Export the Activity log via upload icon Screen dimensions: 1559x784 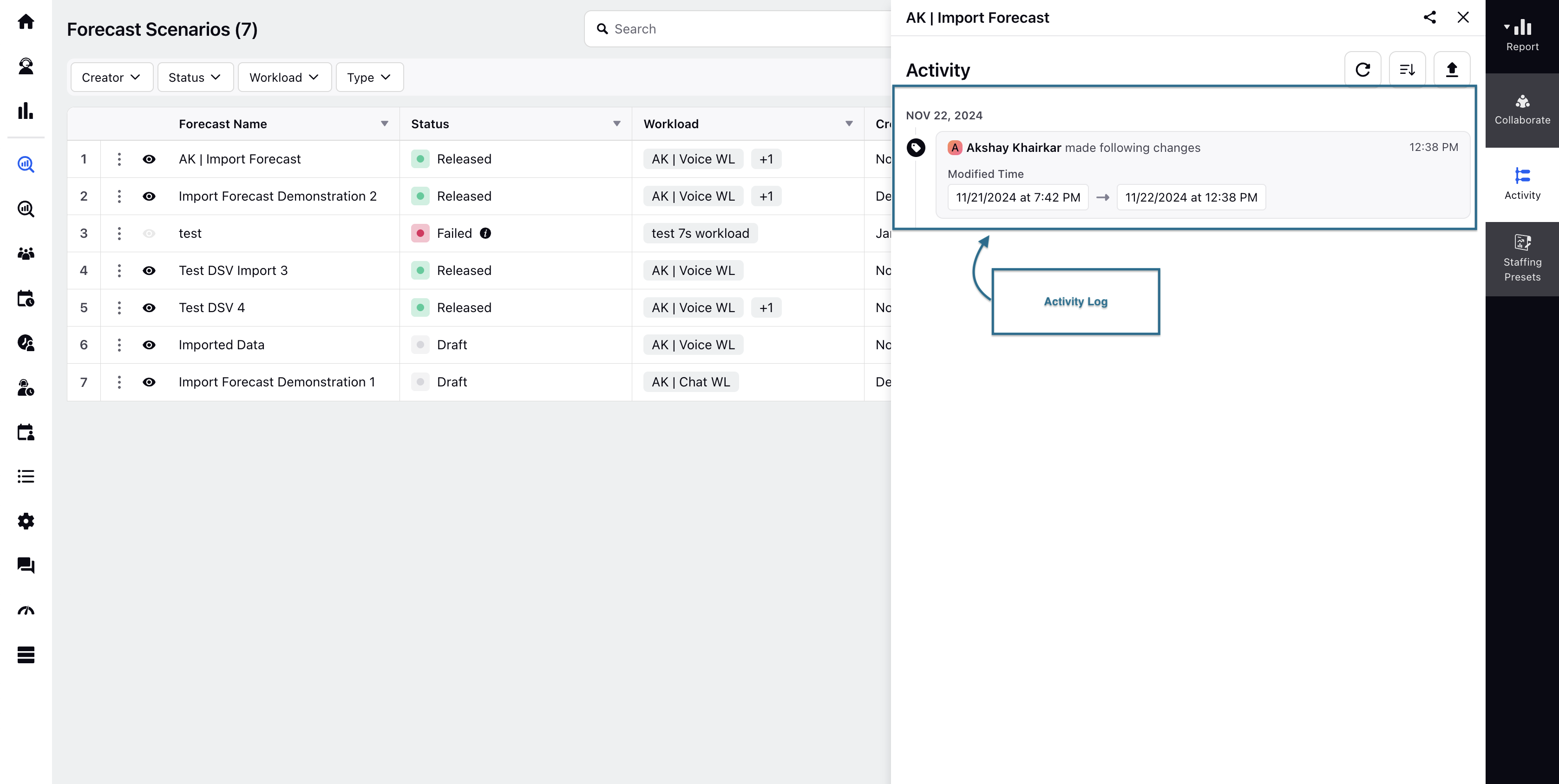pyautogui.click(x=1451, y=70)
